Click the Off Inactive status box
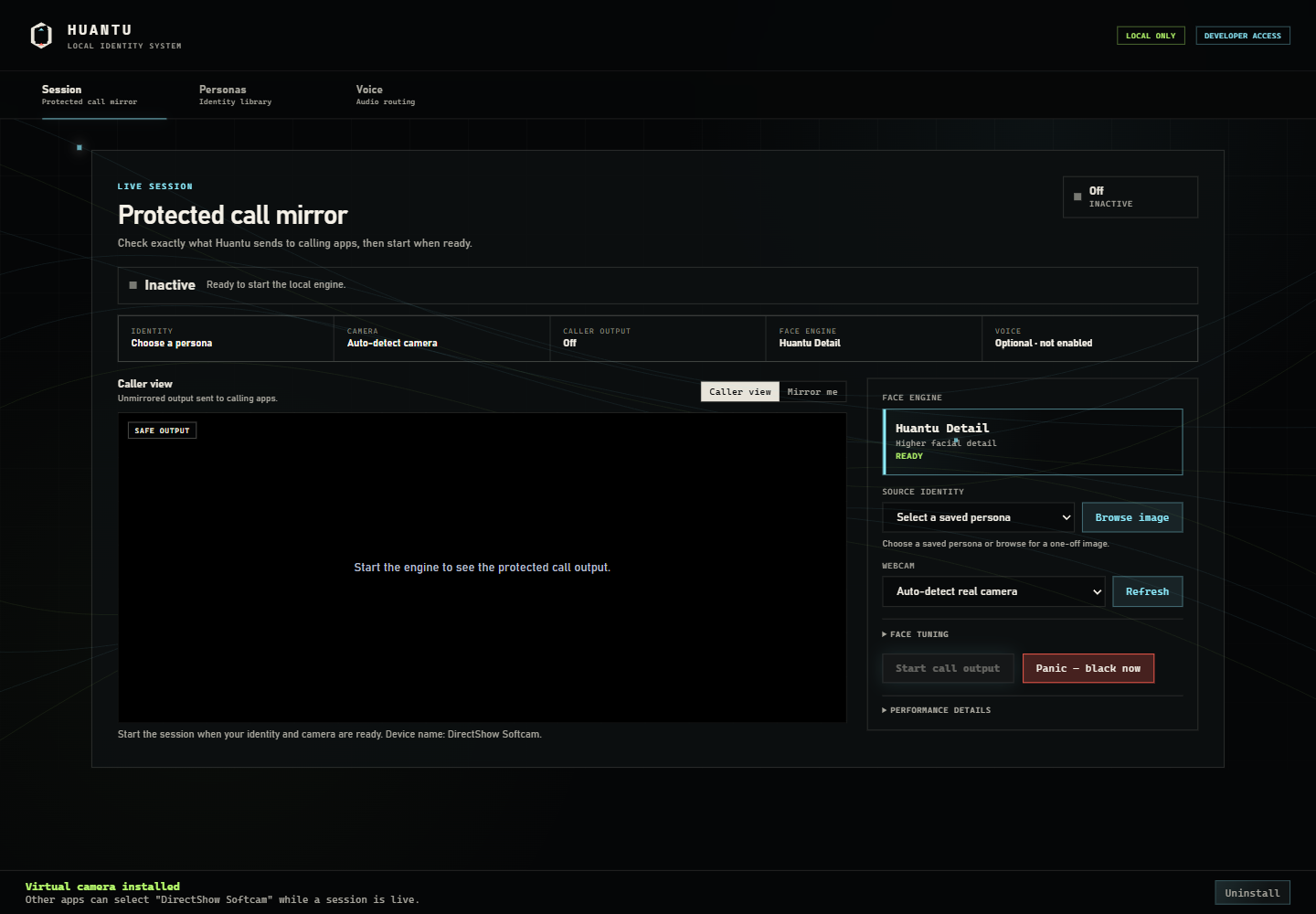 1130,197
